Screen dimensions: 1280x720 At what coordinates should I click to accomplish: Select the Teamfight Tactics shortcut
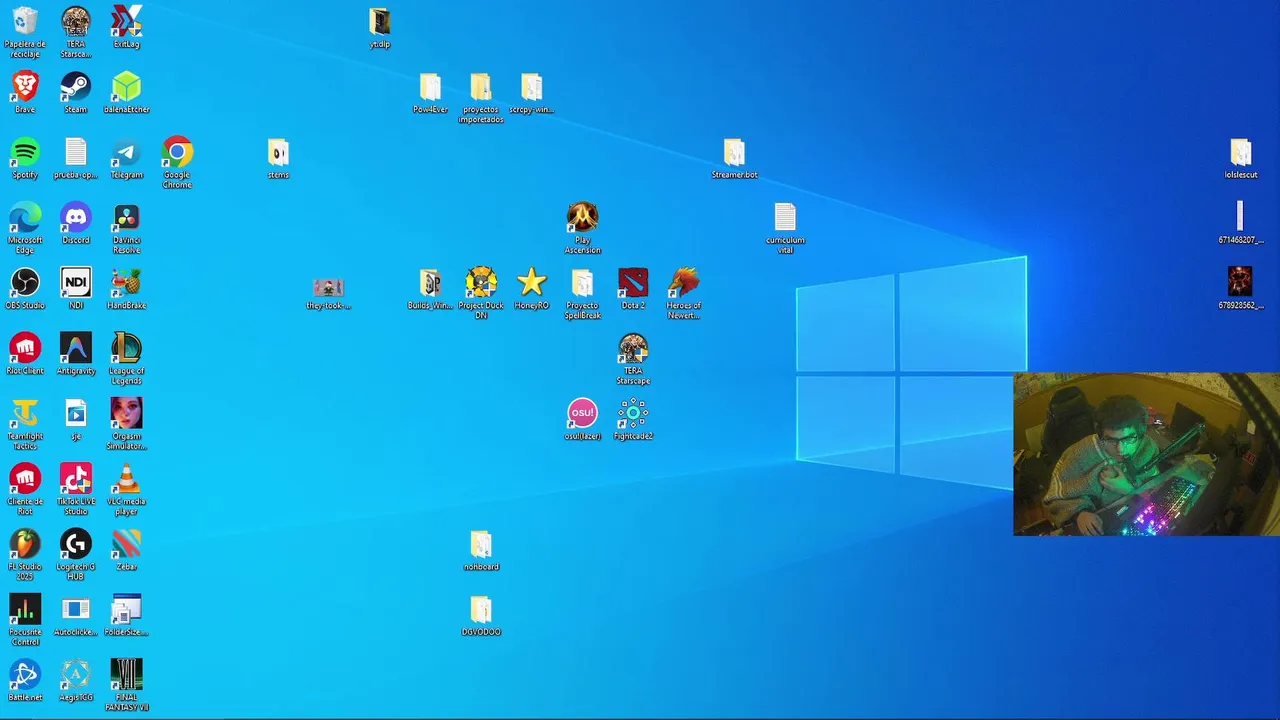coord(25,413)
